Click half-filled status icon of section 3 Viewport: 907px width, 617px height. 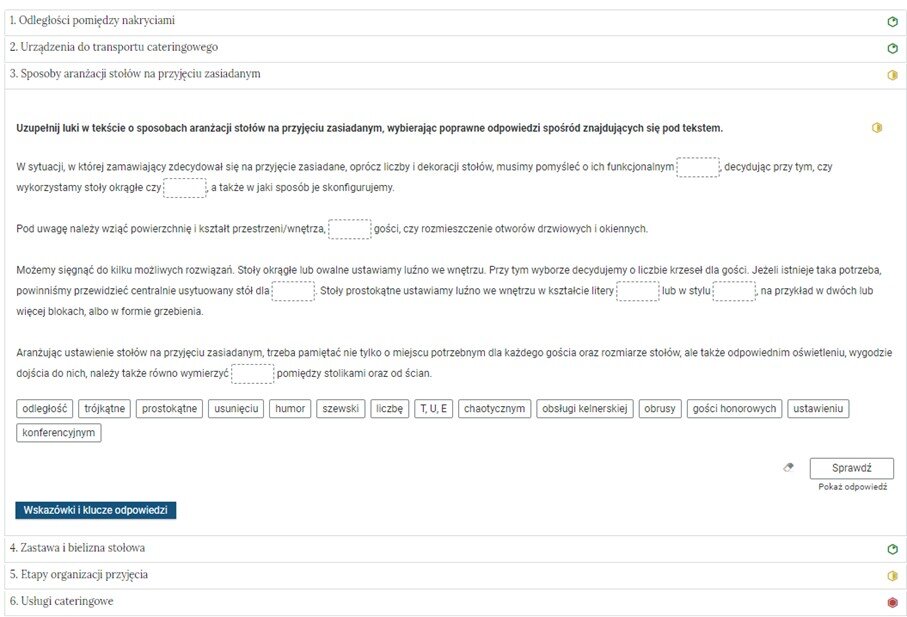(x=892, y=75)
